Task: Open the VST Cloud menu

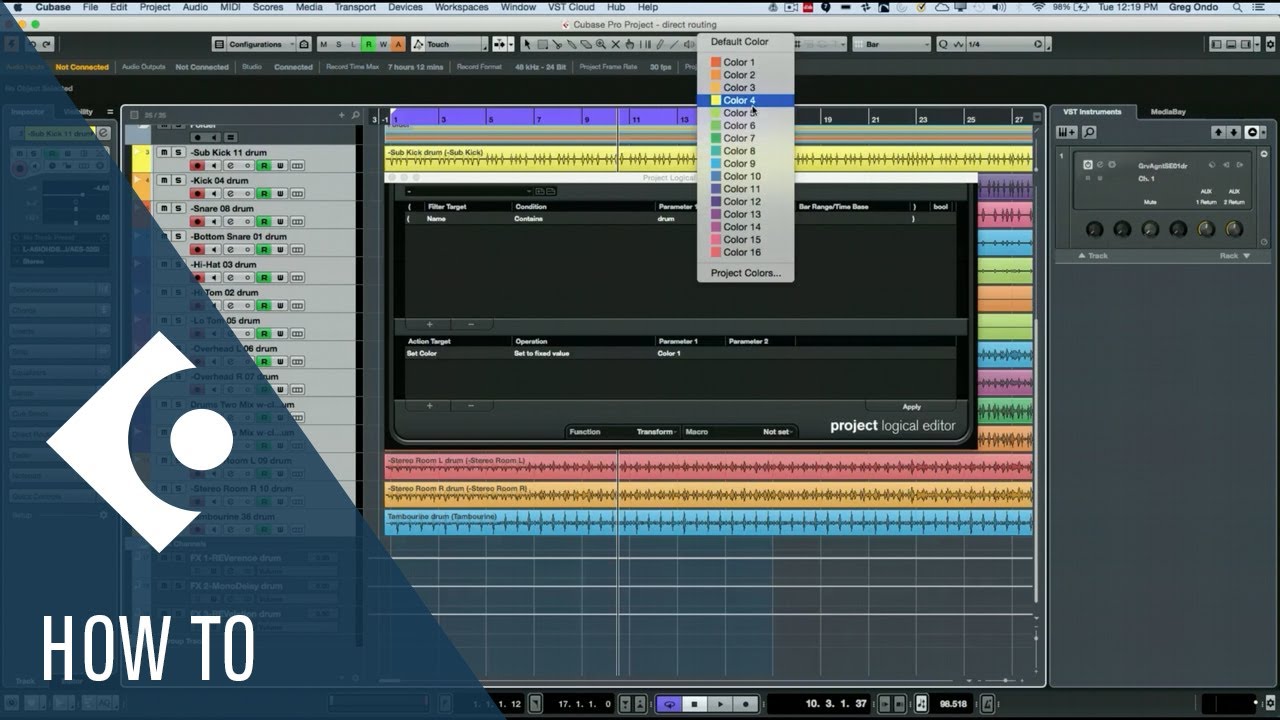Action: (571, 7)
